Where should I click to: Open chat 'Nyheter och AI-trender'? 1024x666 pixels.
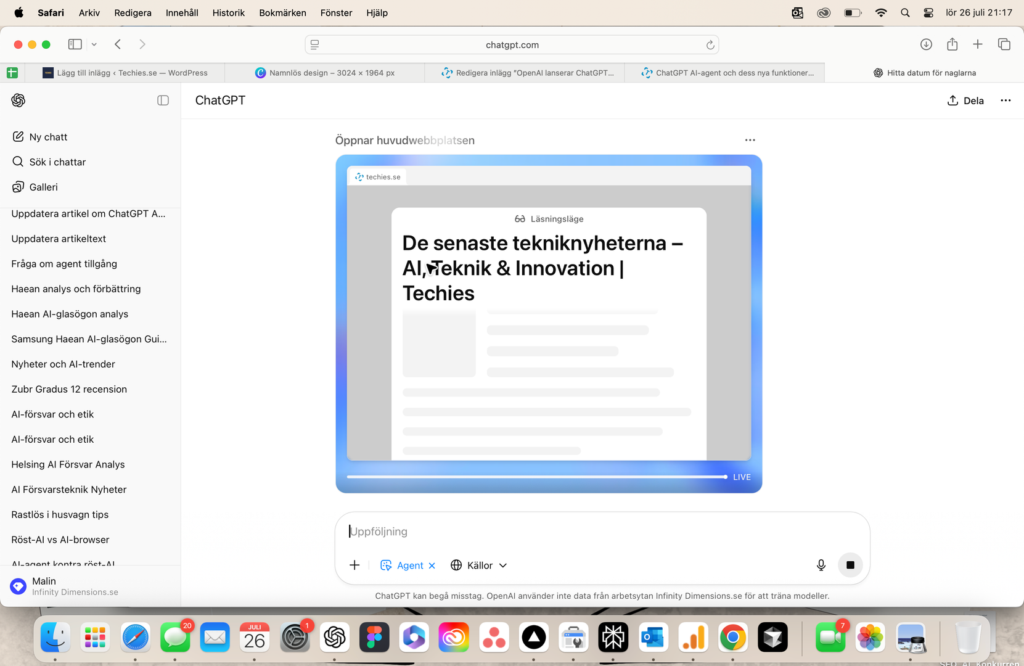tap(63, 364)
